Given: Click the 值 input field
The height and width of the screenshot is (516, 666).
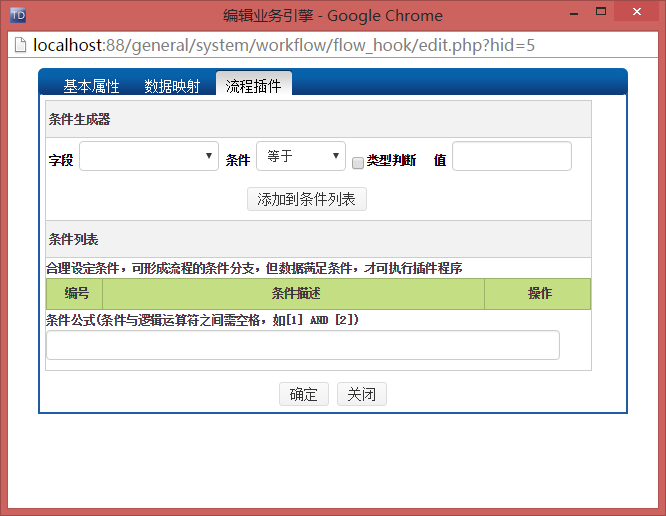Looking at the screenshot, I should pyautogui.click(x=512, y=156).
